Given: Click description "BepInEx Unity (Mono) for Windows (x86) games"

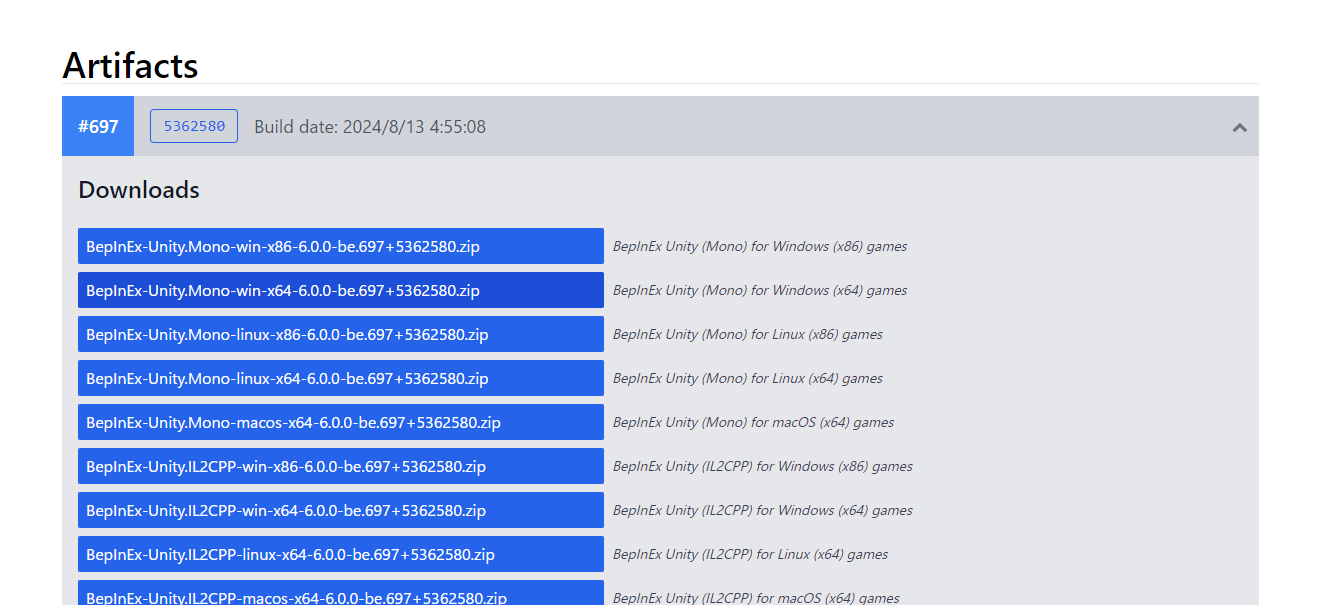Looking at the screenshot, I should coord(760,246).
